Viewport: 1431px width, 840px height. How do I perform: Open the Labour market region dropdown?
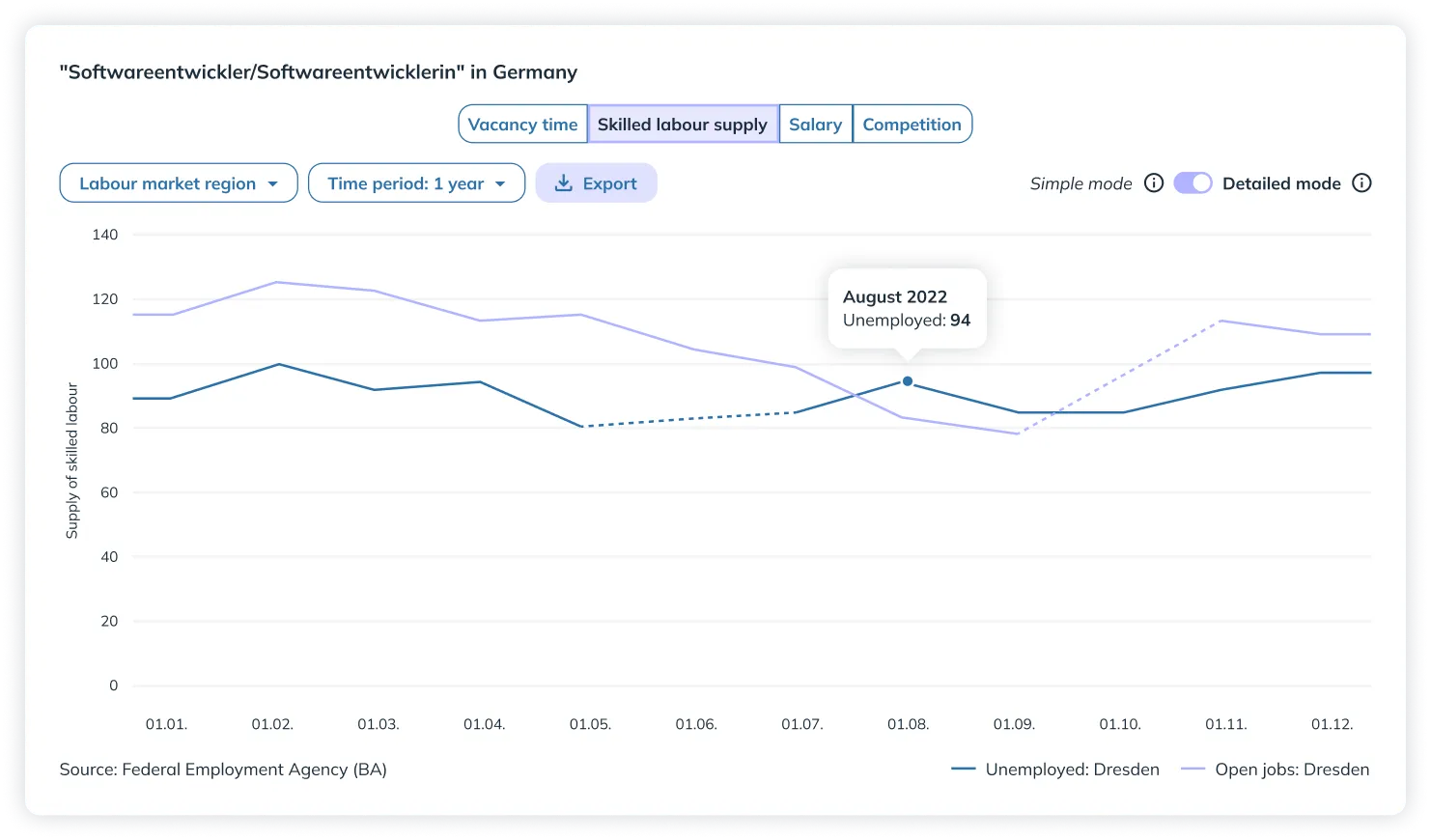(x=178, y=183)
